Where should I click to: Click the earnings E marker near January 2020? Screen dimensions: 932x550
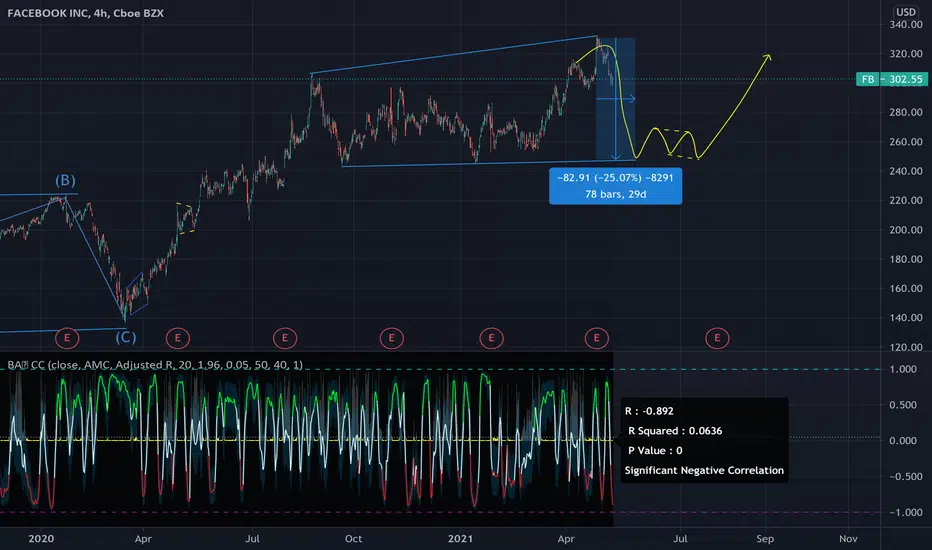pyautogui.click(x=67, y=338)
